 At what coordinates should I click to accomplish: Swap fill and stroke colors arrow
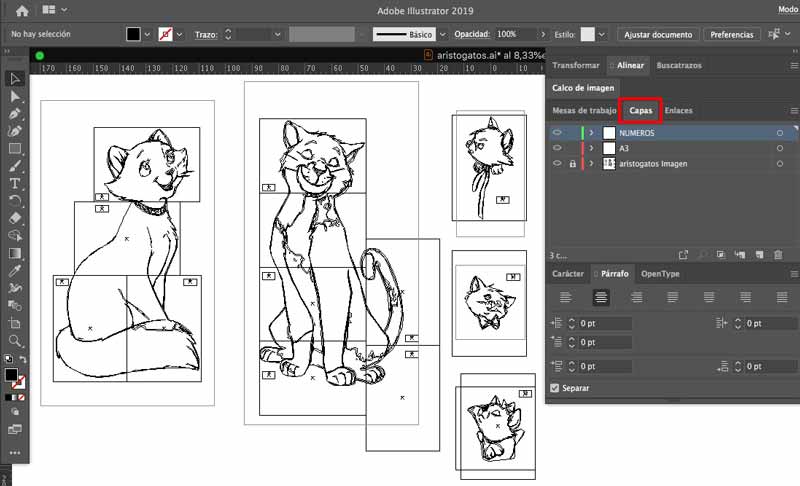[x=22, y=360]
